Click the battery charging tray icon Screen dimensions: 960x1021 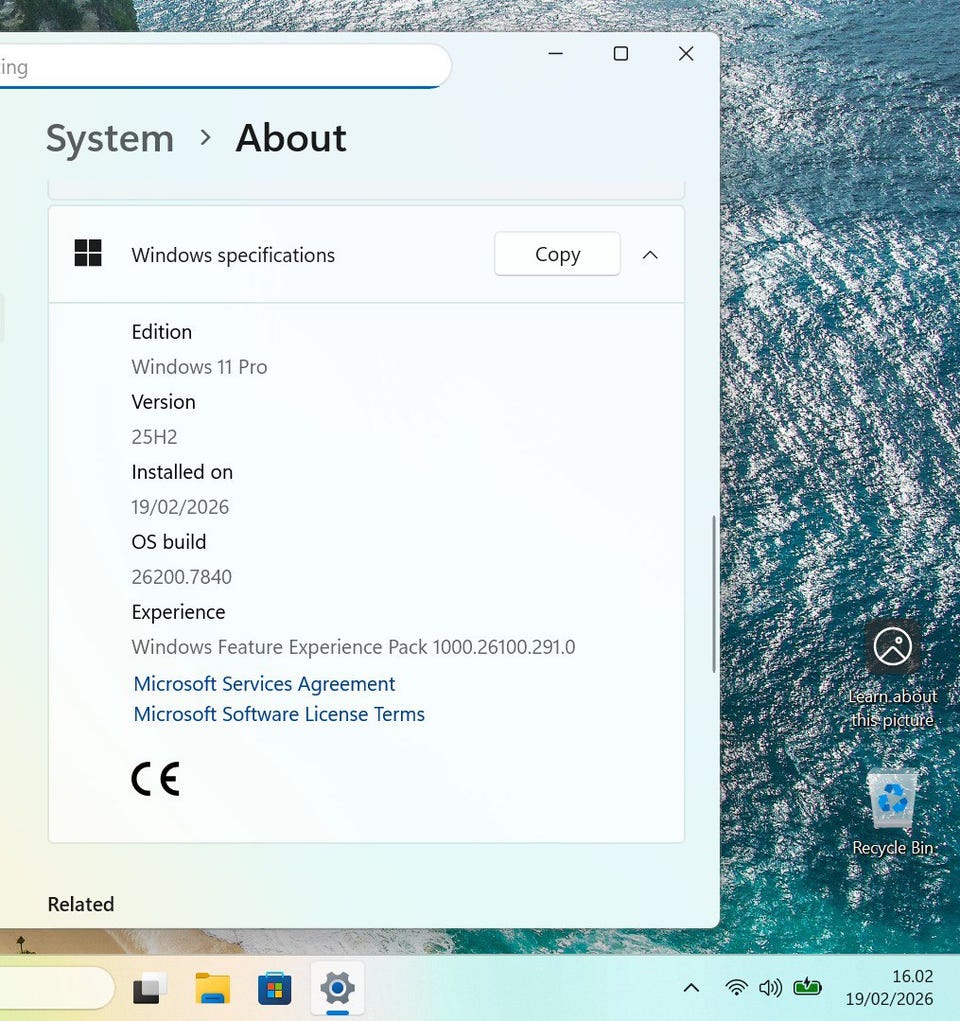[x=807, y=988]
